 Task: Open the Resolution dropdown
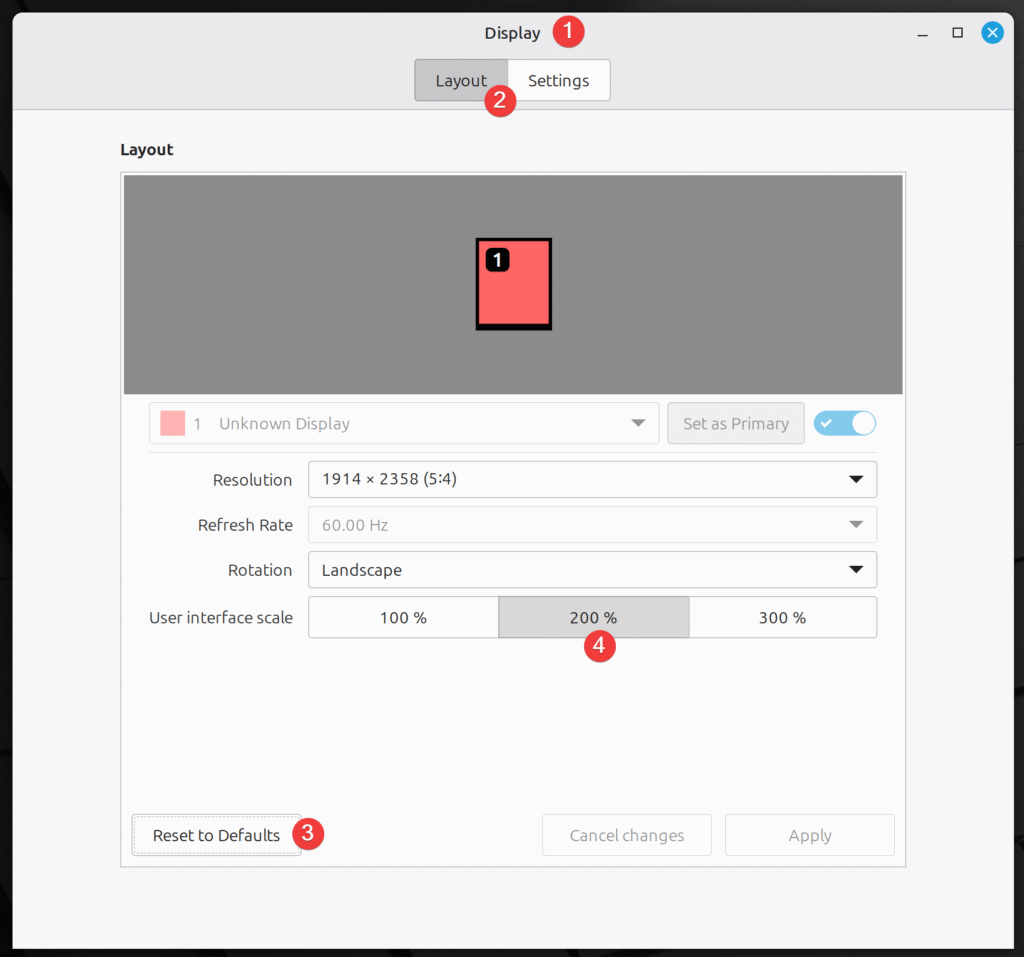[x=592, y=479]
